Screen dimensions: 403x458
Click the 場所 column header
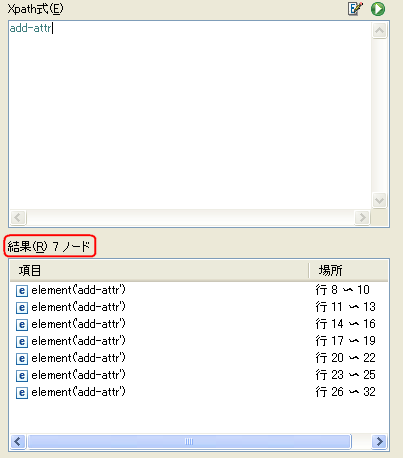[349, 270]
